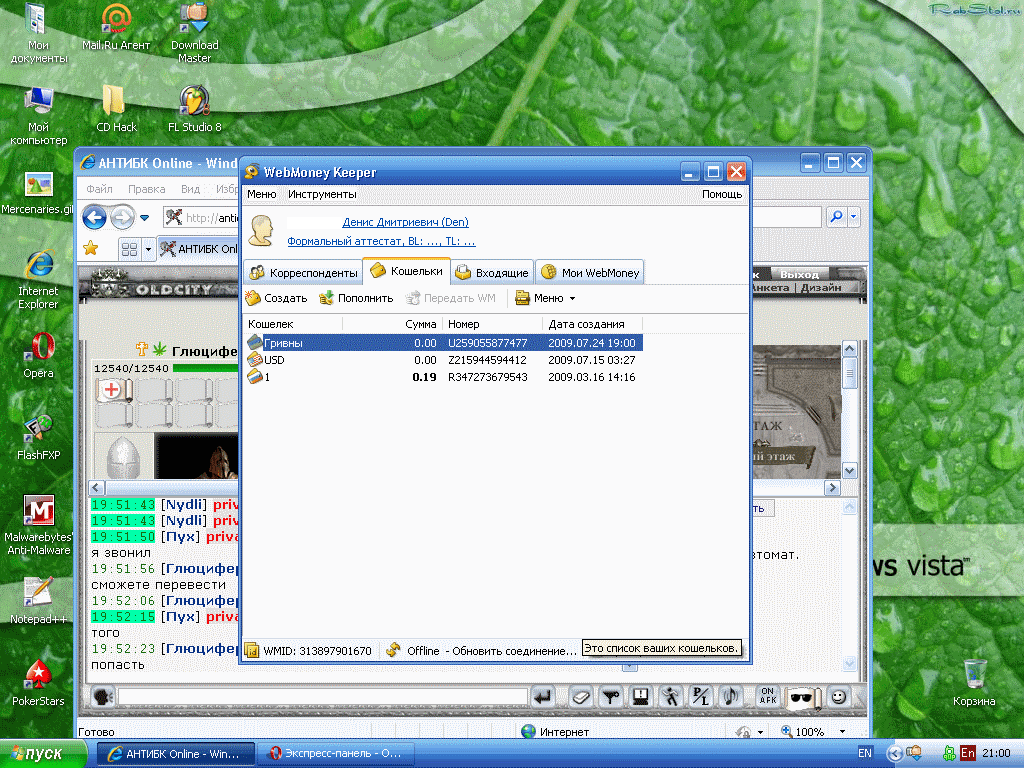
Task: Open the PokerStars desktop icon
Action: coord(39,684)
